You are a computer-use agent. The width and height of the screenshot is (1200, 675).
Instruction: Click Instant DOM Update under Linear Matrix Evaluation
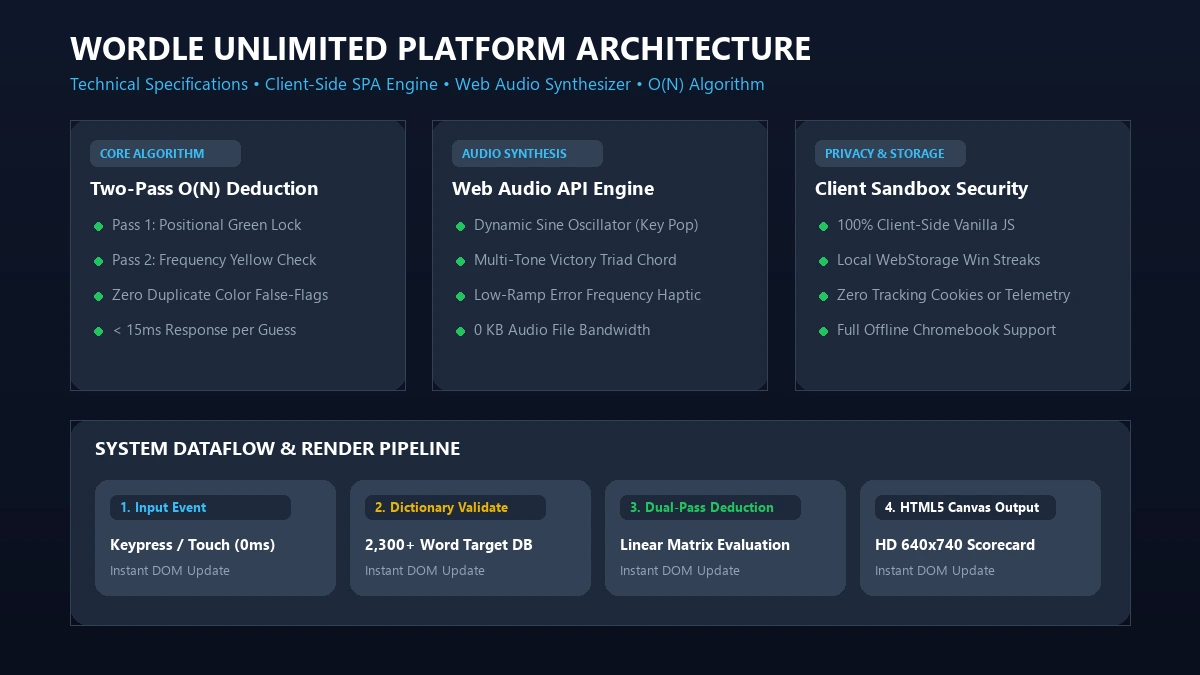pos(680,571)
